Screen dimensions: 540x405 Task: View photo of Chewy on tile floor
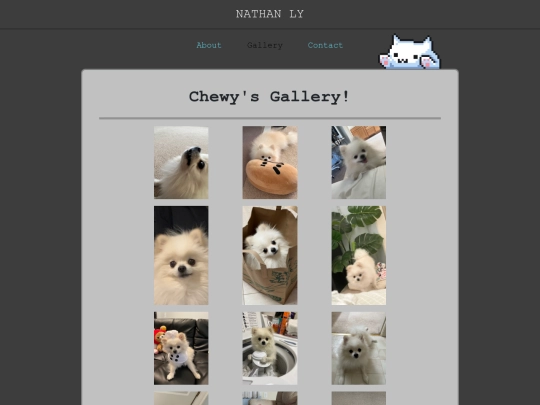(x=359, y=348)
